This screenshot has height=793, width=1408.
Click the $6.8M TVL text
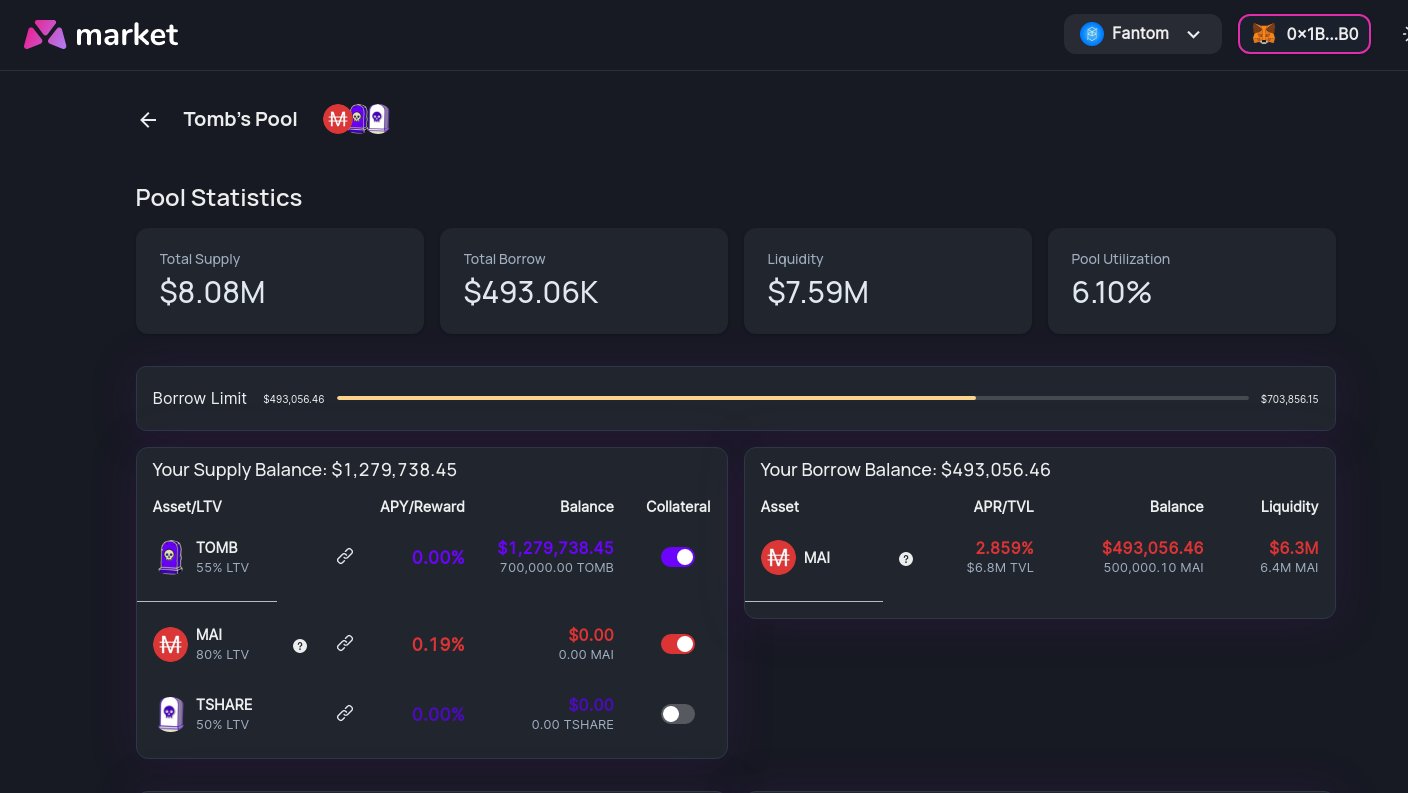tap(1000, 568)
